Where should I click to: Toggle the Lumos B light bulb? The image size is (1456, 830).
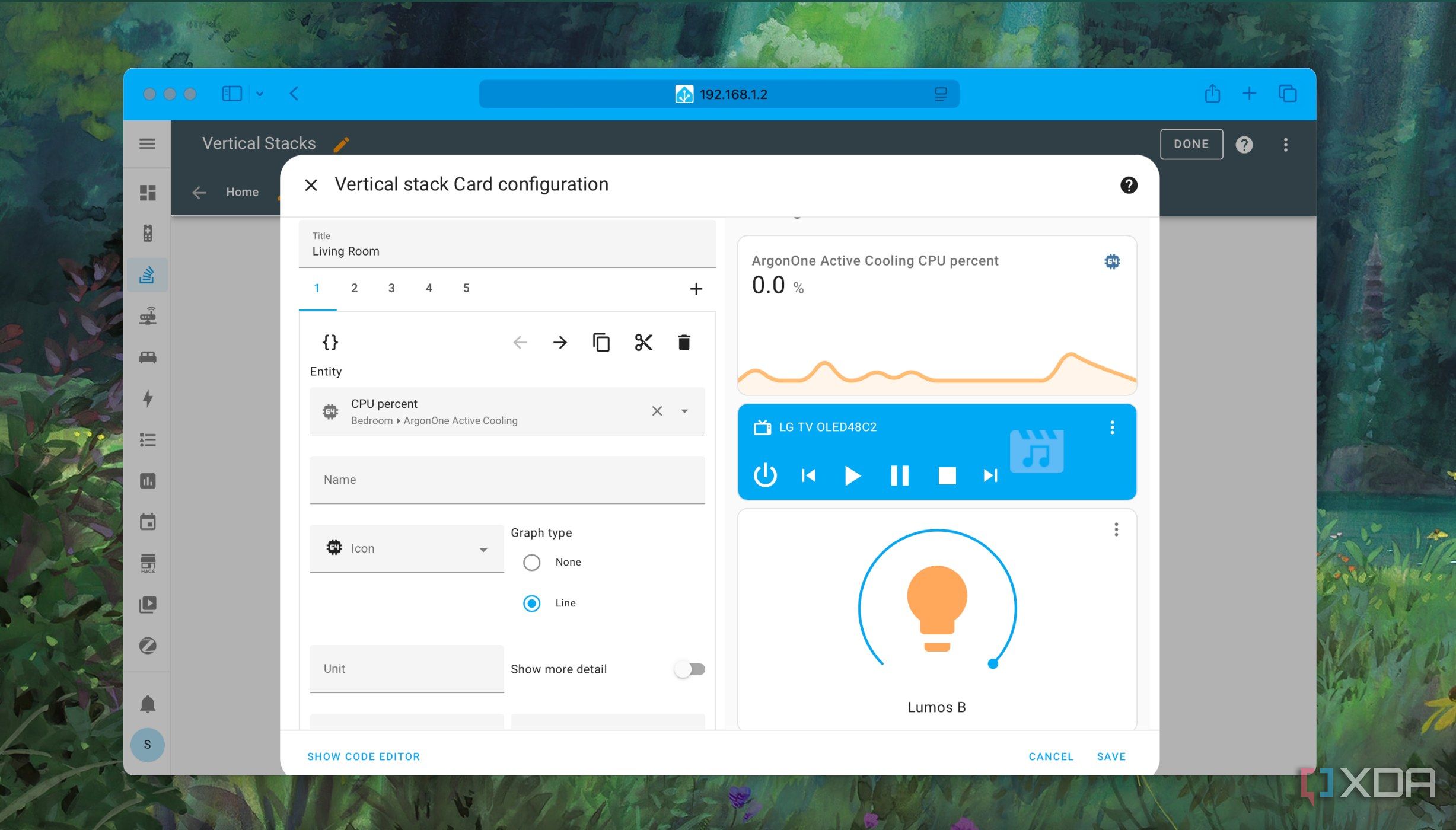click(937, 609)
